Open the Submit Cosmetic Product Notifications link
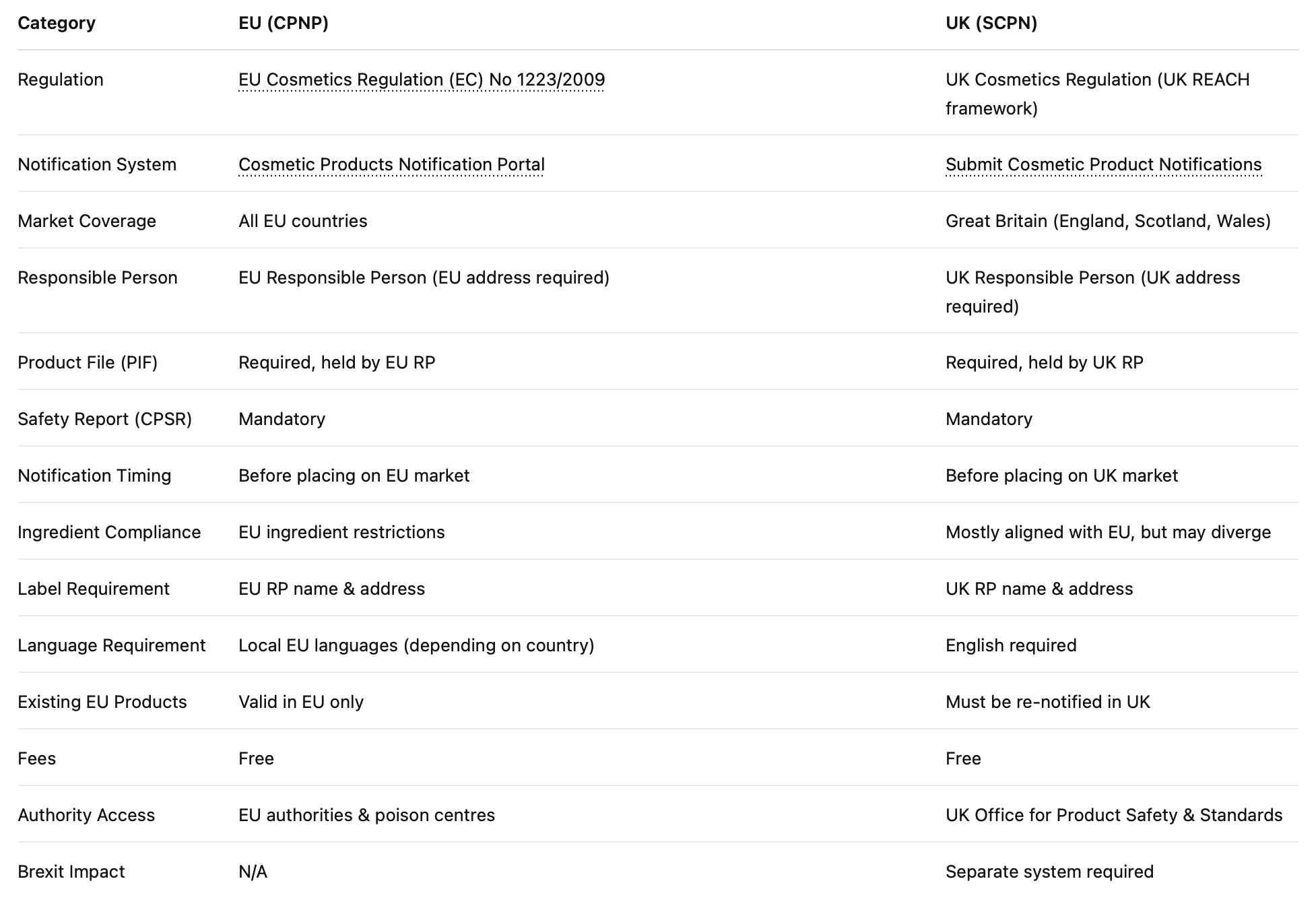This screenshot has width=1316, height=908. pyautogui.click(x=1103, y=164)
